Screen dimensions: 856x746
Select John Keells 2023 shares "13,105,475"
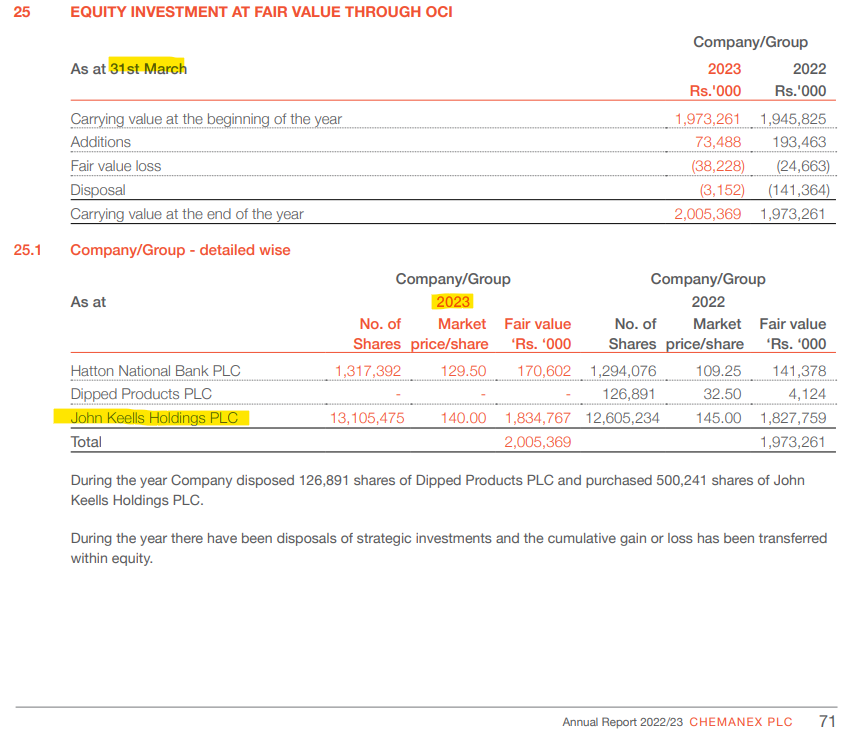pos(367,418)
